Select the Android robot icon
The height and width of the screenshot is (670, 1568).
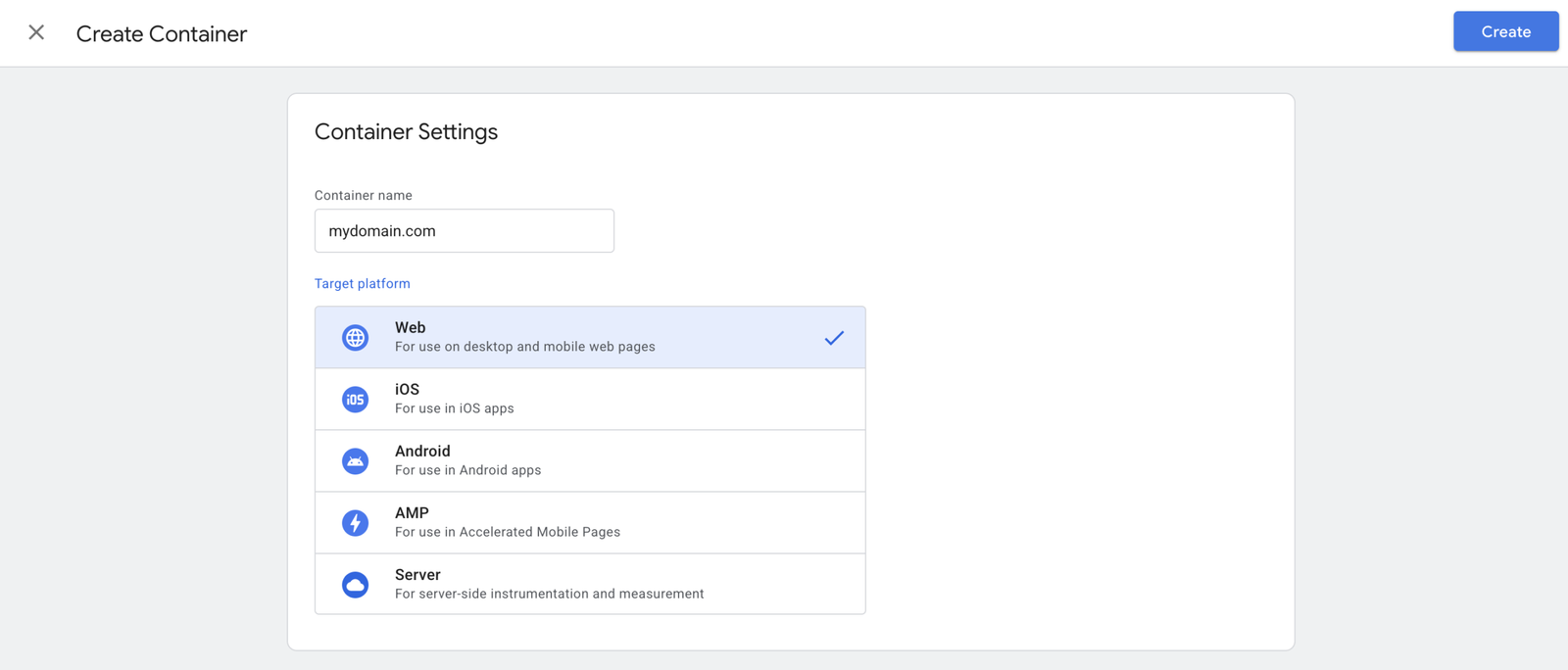tap(355, 461)
